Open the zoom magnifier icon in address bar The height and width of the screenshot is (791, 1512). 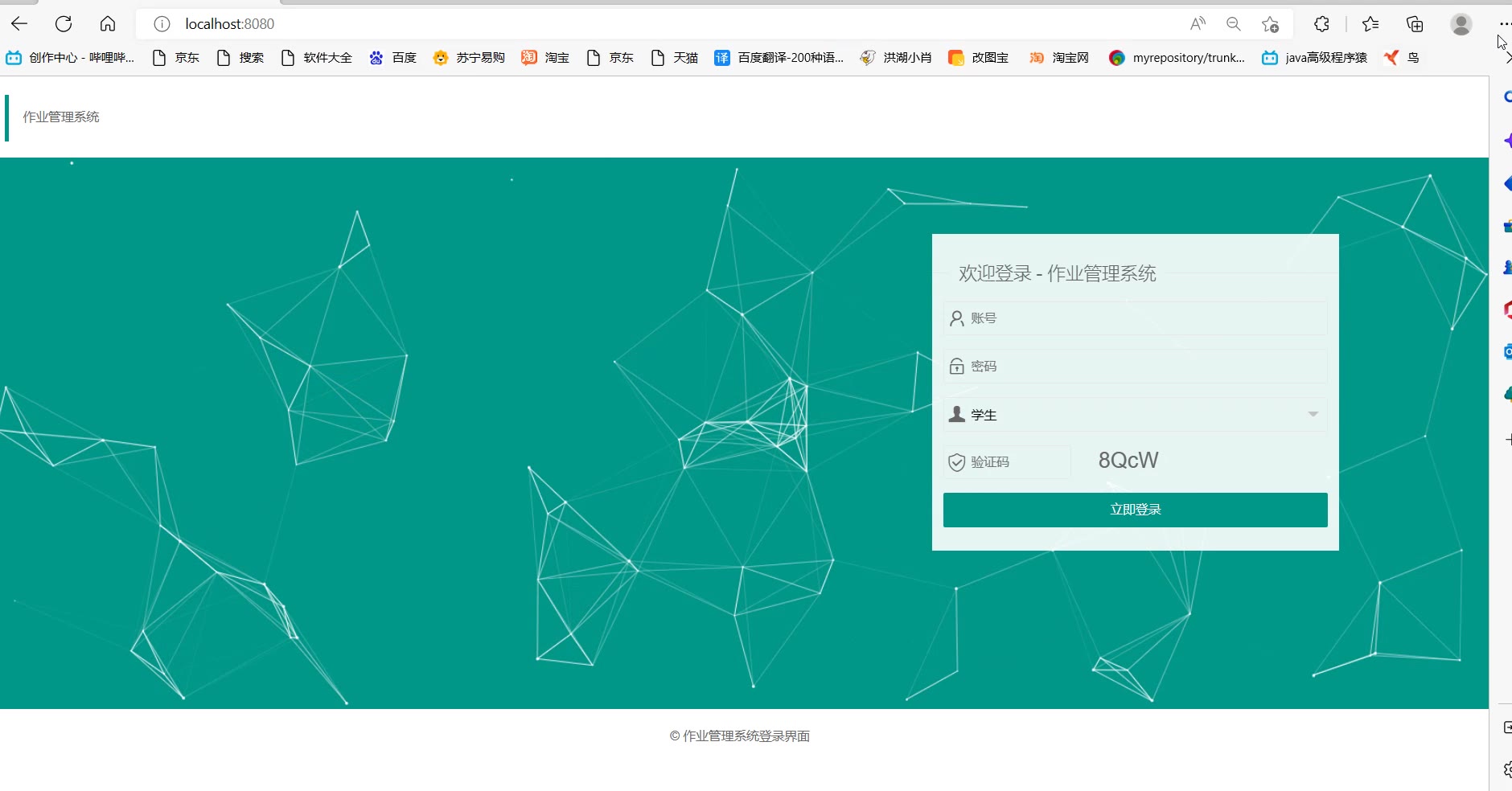point(1234,24)
